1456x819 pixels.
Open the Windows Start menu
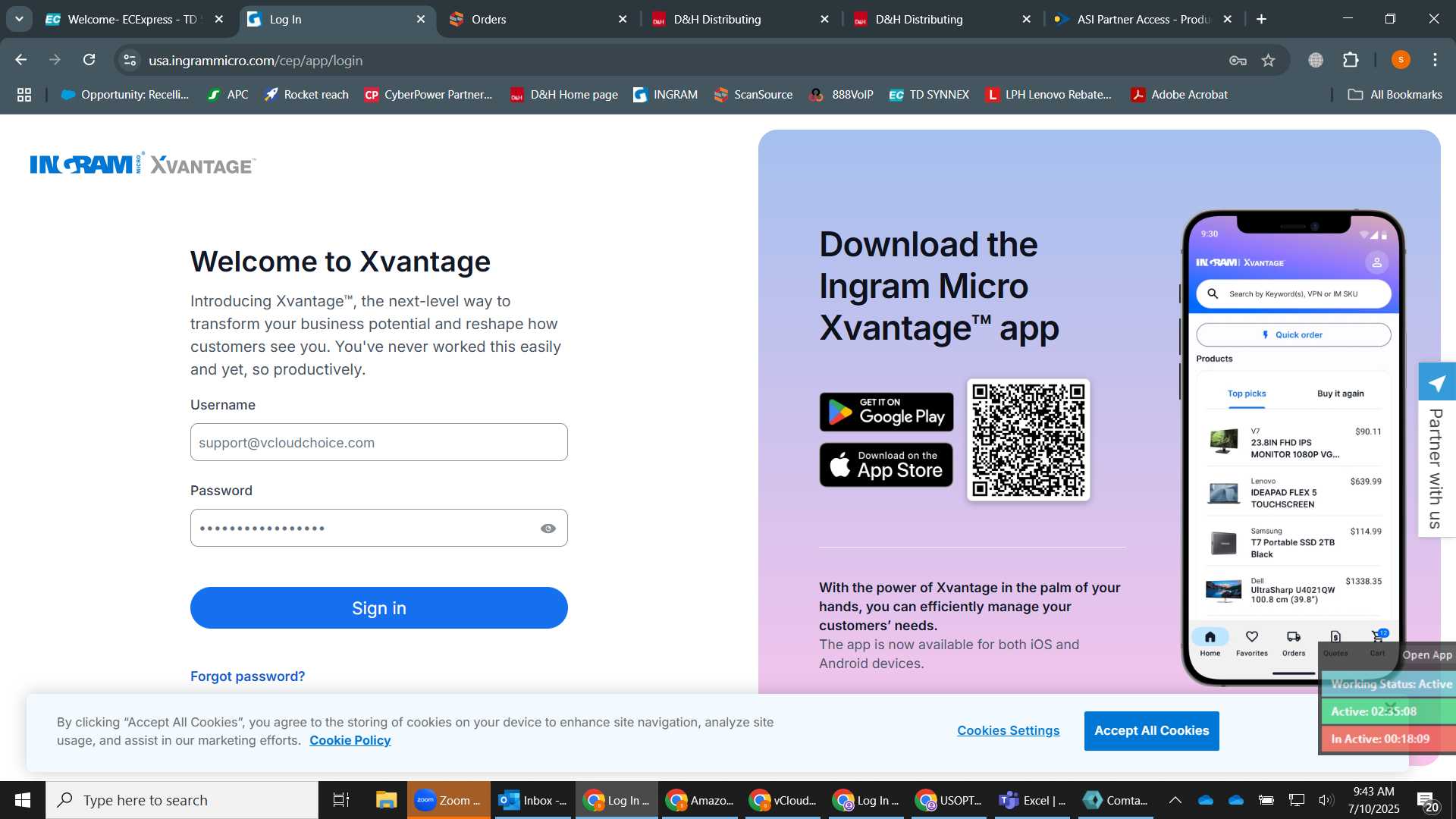(23, 800)
